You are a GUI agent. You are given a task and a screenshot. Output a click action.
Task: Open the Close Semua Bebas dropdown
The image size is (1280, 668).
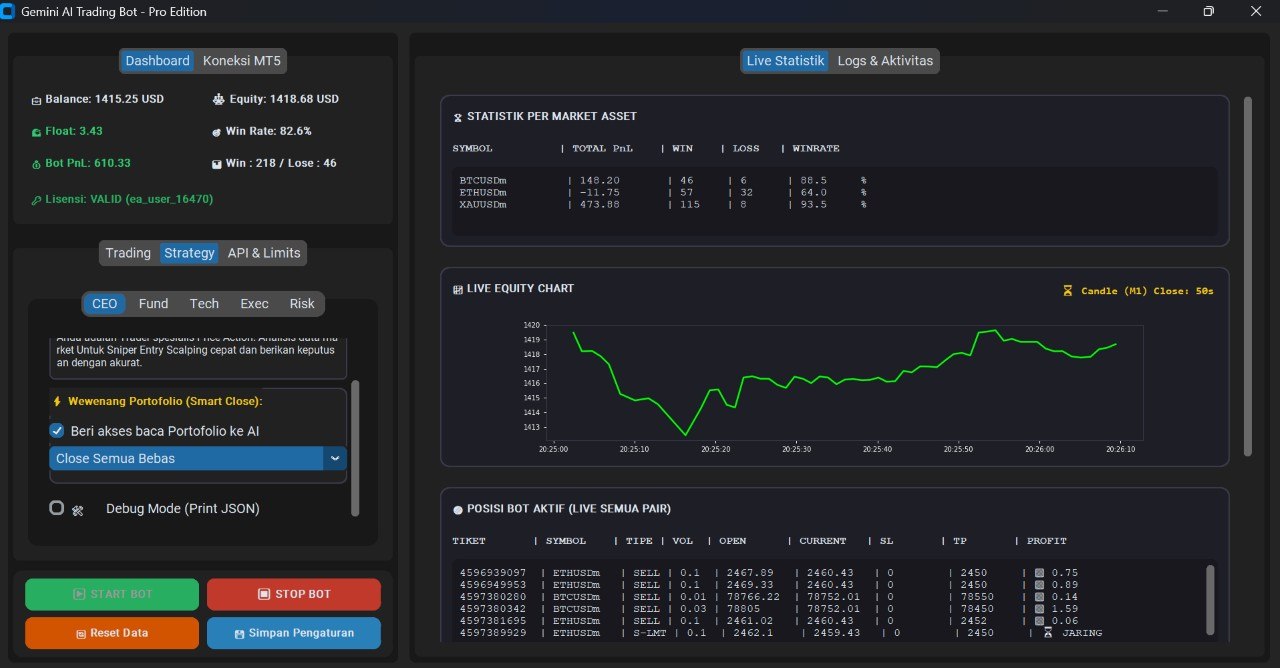[x=198, y=458]
